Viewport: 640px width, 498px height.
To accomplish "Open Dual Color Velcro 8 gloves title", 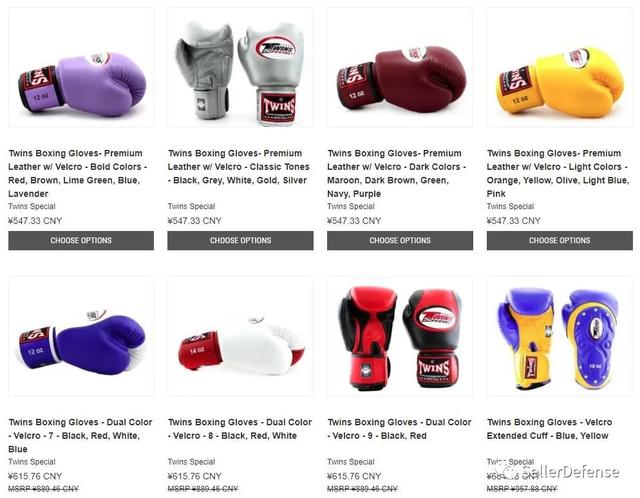I will pos(240,429).
